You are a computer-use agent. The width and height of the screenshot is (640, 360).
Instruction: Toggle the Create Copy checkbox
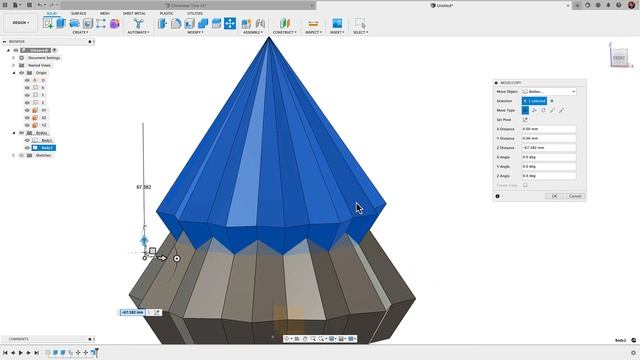(x=525, y=185)
